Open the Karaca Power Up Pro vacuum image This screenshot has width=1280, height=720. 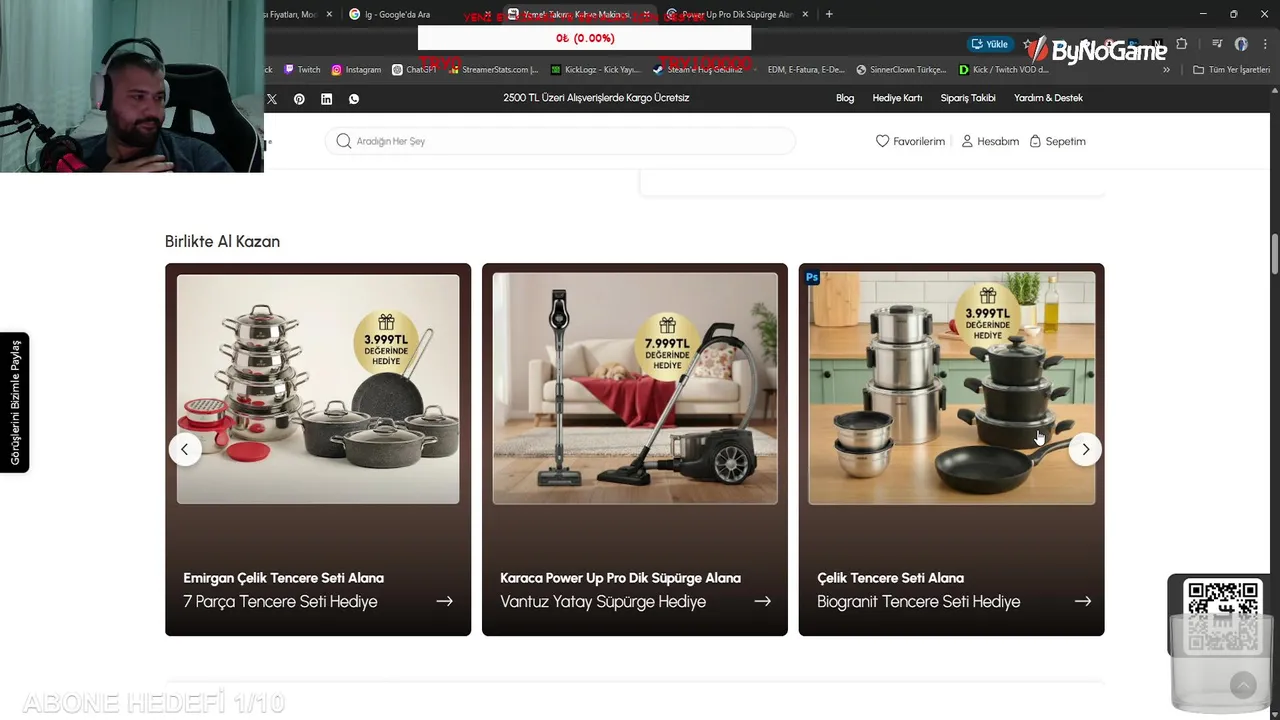point(635,389)
